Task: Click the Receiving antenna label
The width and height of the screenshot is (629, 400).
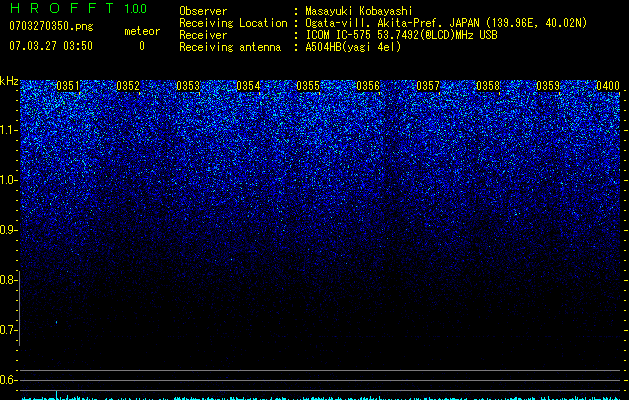Action: [x=230, y=47]
